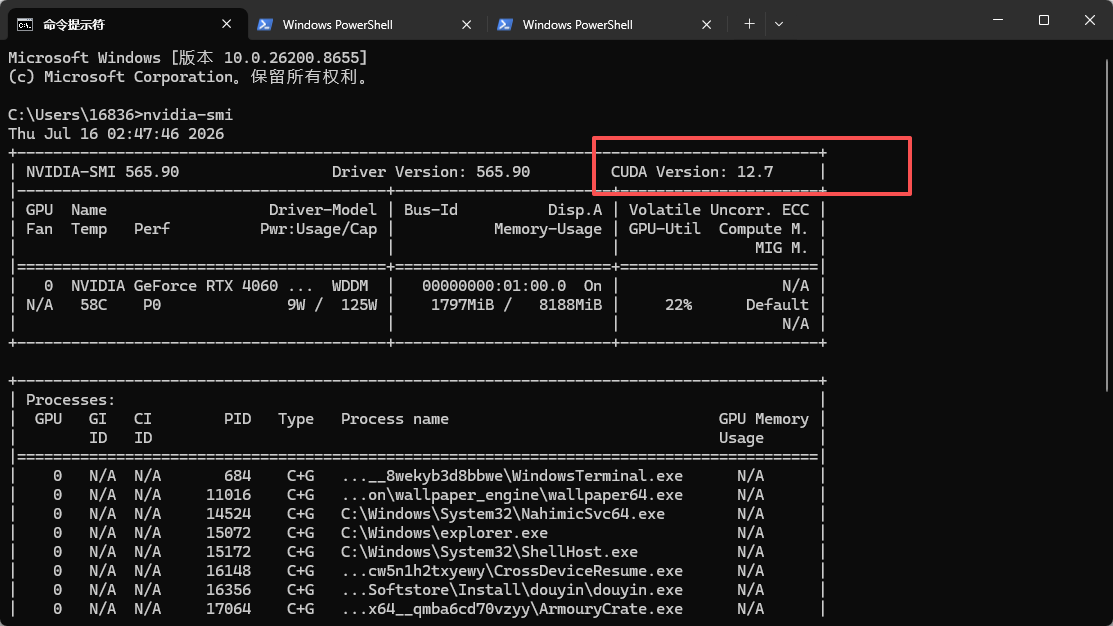Click the 'P0' performance state
Viewport: 1113px width, 626px height.
coord(151,305)
